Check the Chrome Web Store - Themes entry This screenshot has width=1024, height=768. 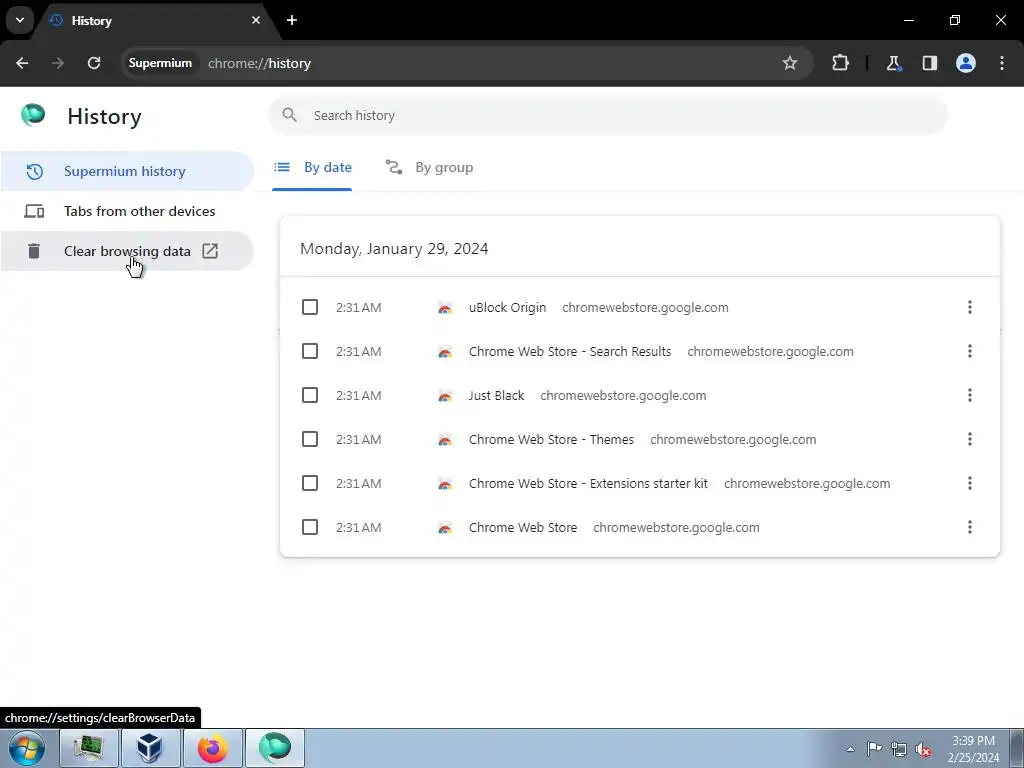coord(310,439)
